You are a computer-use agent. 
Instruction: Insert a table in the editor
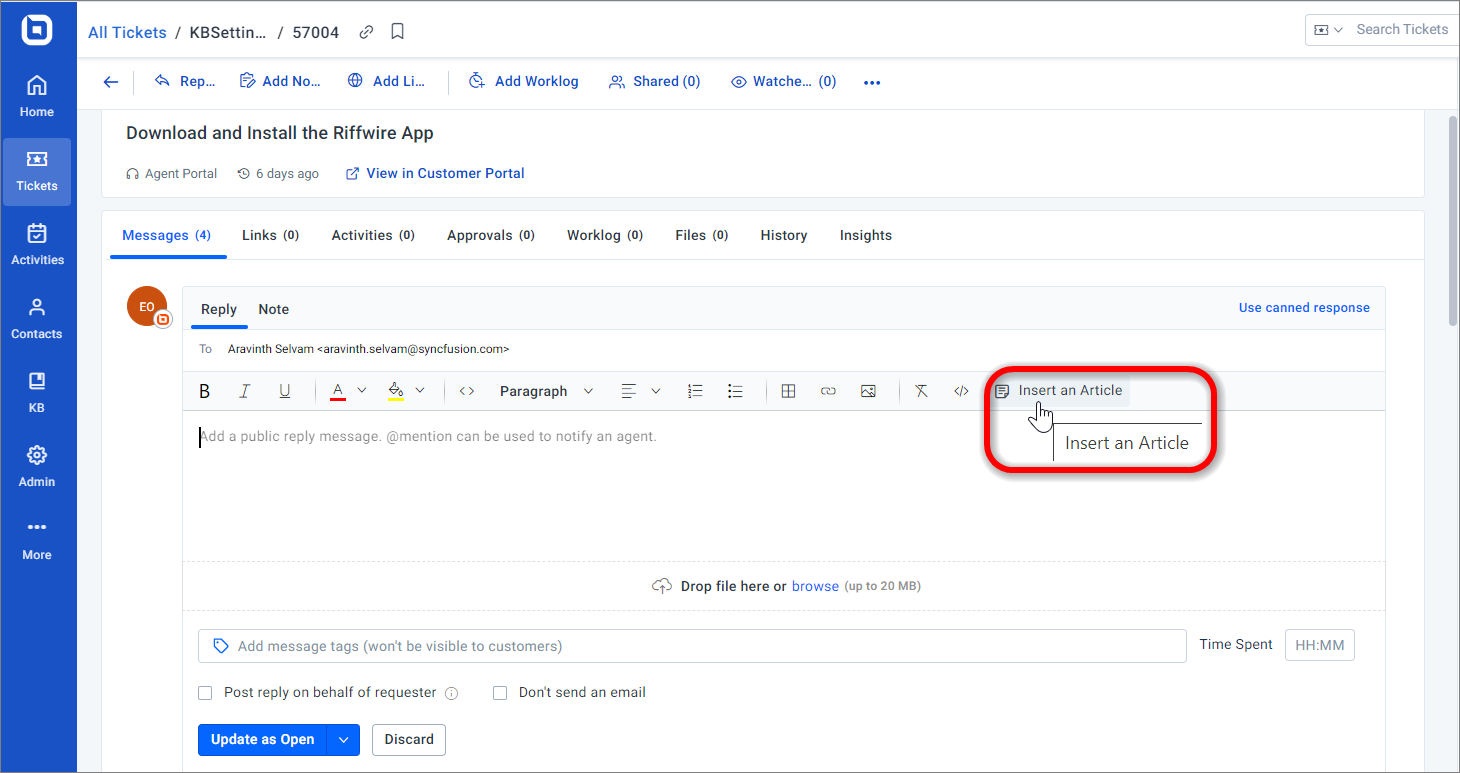point(788,391)
